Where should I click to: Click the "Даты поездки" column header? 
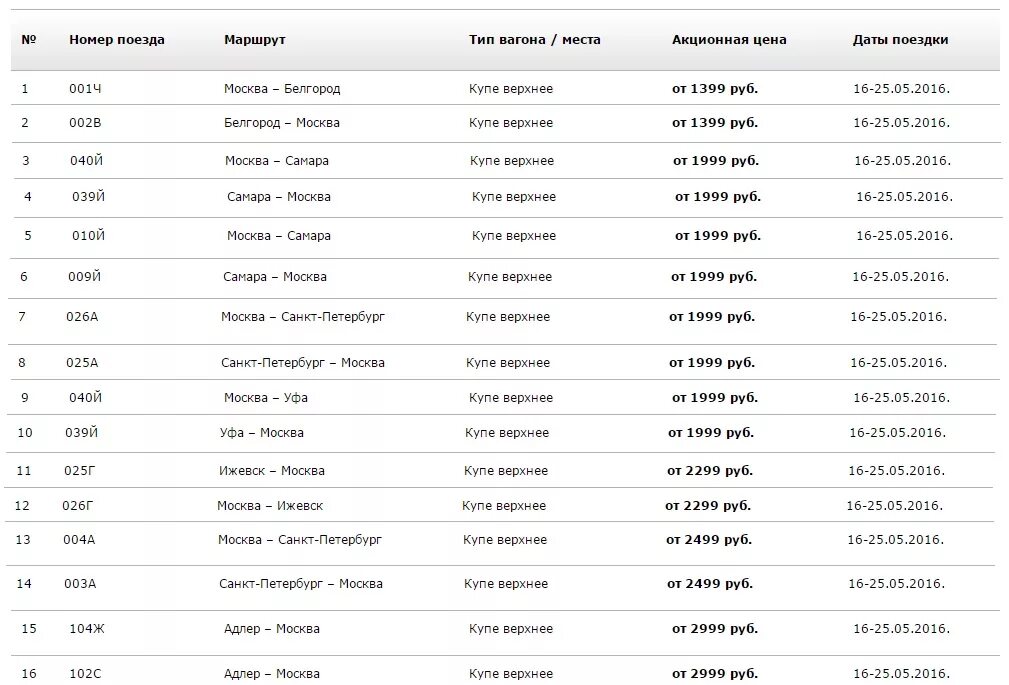pyautogui.click(x=900, y=40)
